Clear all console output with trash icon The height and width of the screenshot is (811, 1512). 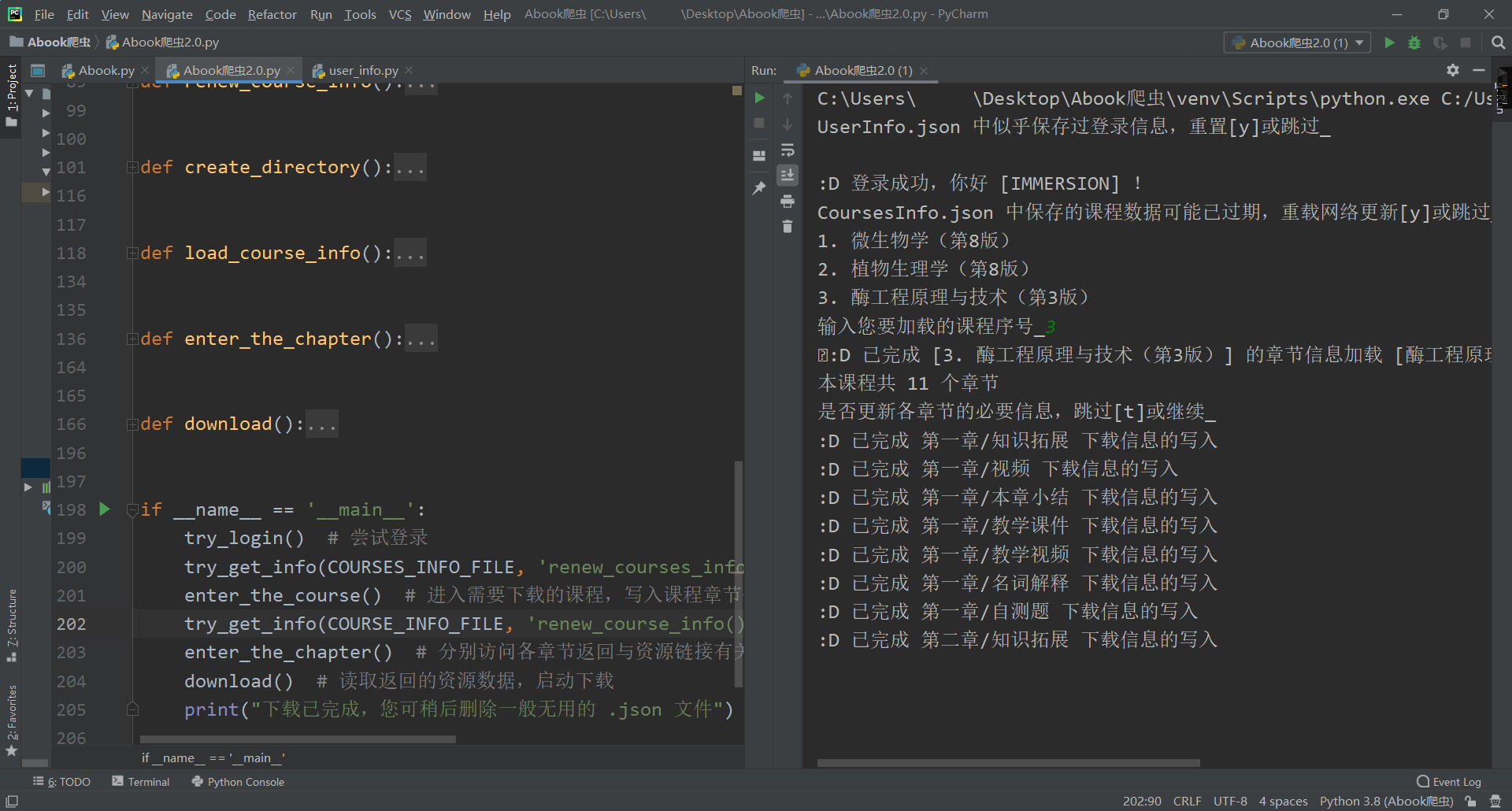tap(787, 227)
